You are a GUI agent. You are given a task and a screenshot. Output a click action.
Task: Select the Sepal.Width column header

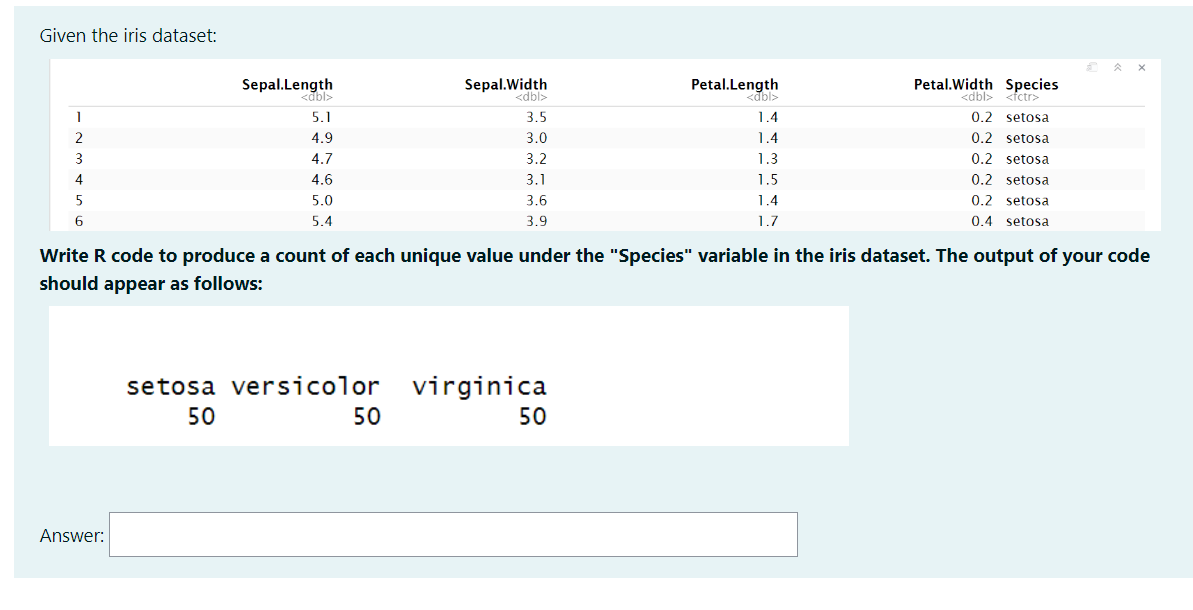pos(505,84)
